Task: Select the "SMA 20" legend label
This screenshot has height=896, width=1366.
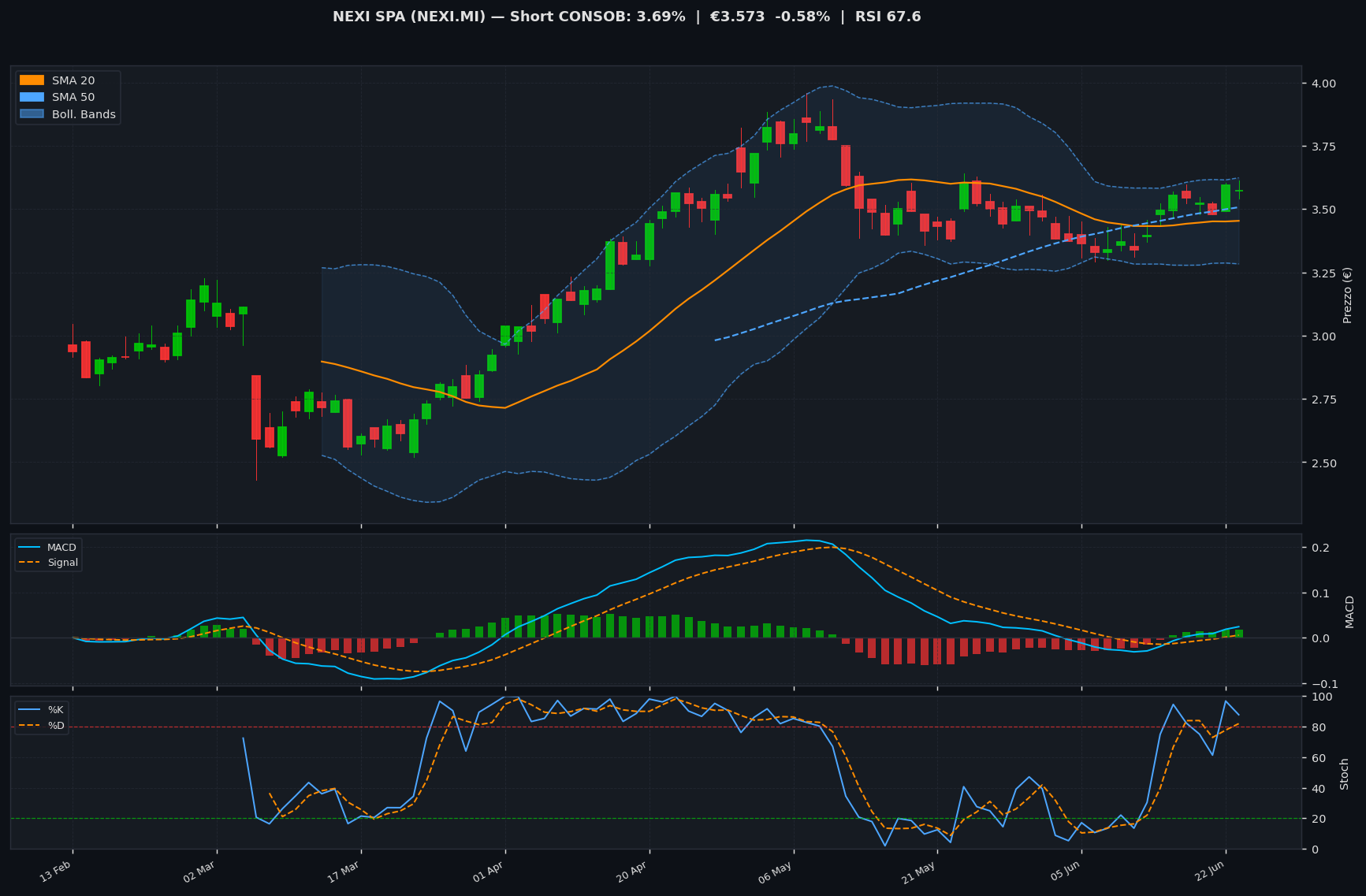Action: click(73, 80)
